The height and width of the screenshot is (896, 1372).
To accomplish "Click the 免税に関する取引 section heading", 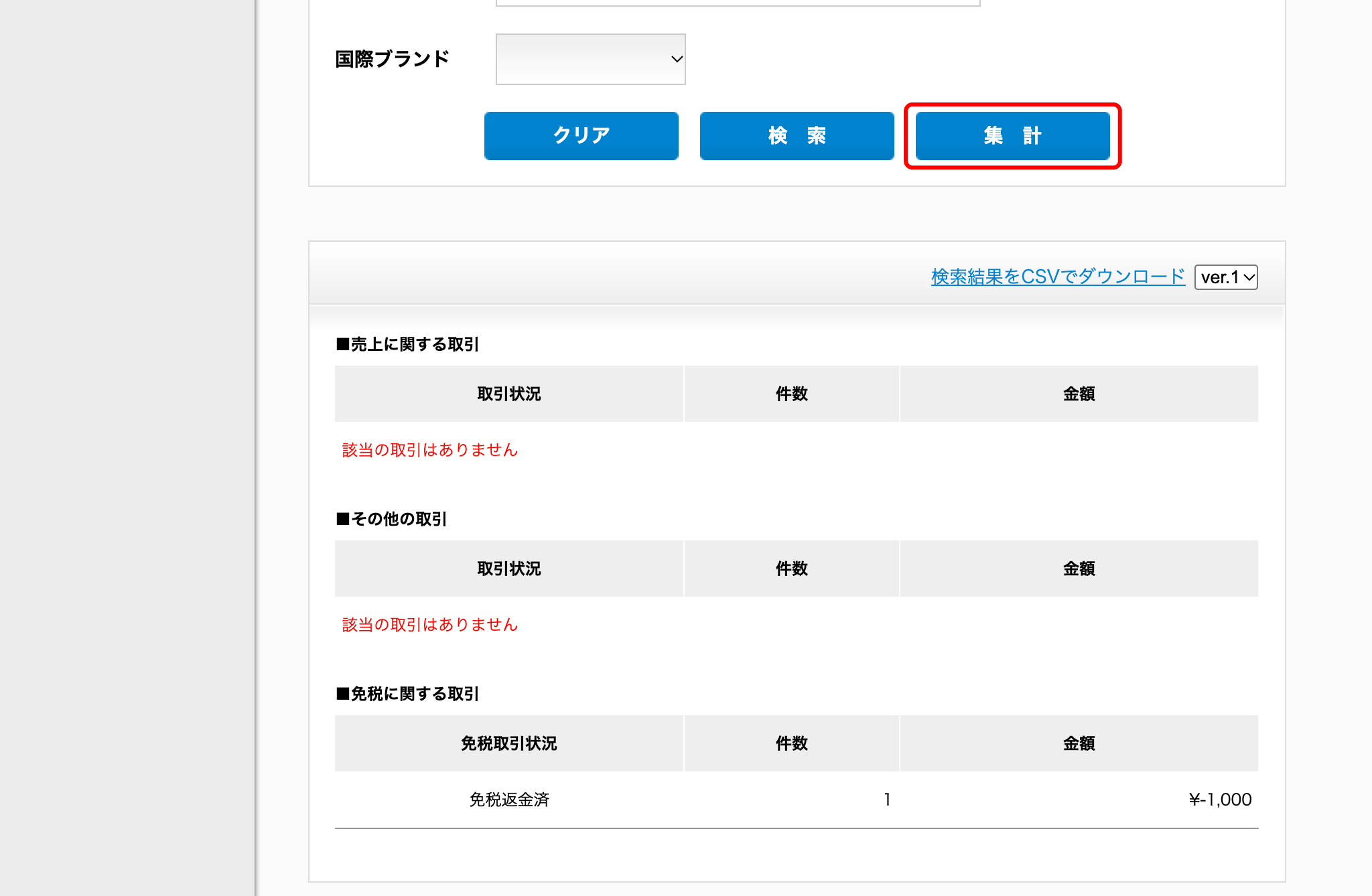I will (x=407, y=694).
